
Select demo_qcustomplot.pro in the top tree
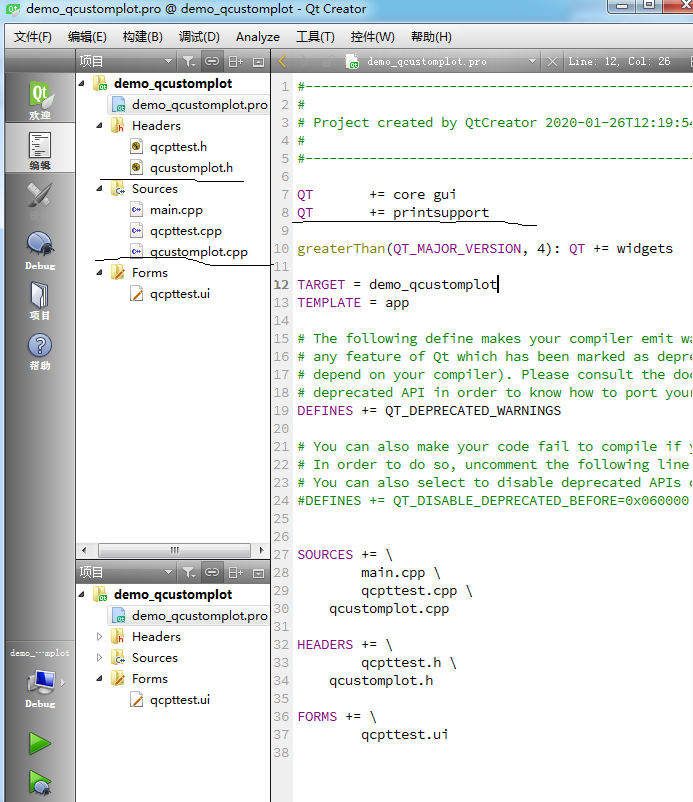pyautogui.click(x=199, y=104)
